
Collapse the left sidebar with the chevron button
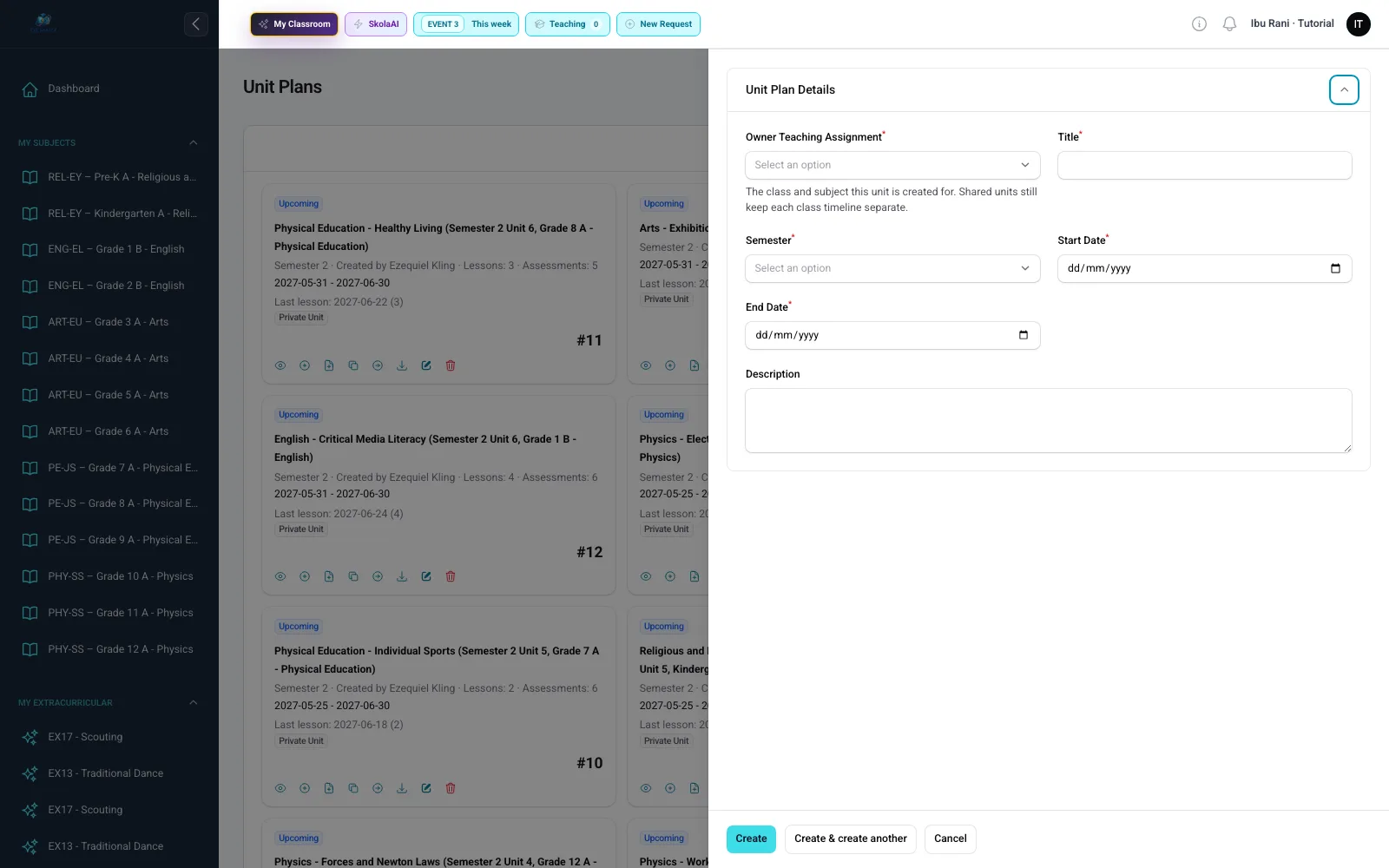tap(195, 24)
